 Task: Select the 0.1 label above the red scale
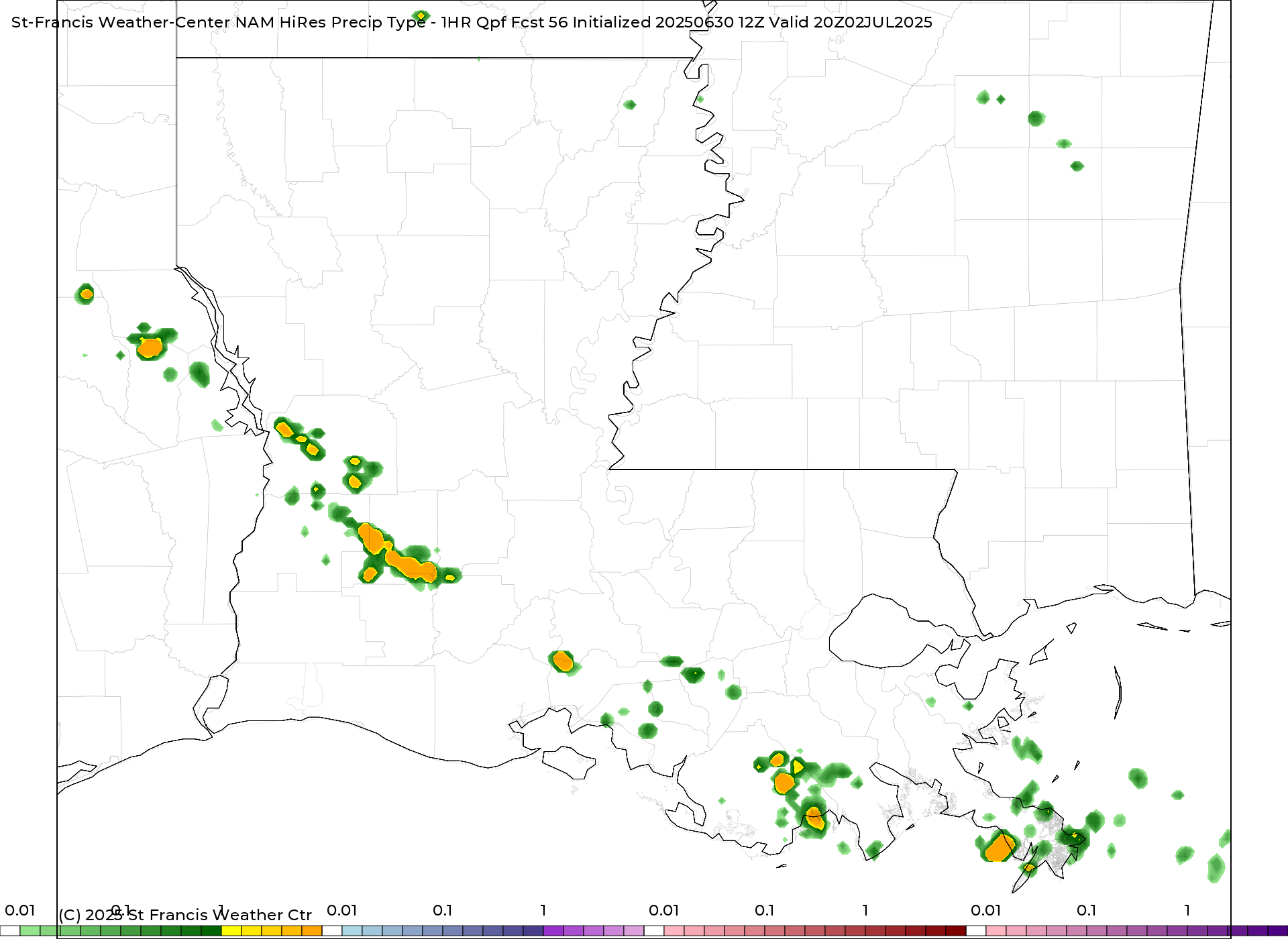tap(764, 910)
